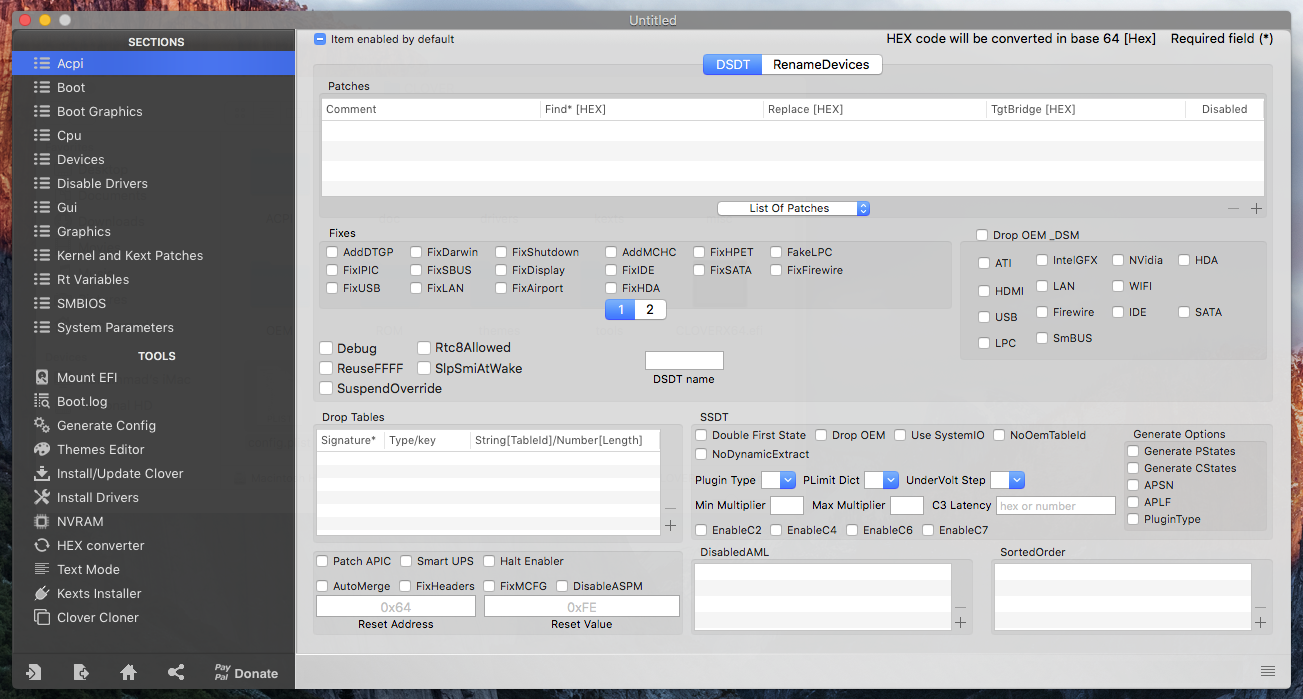The height and width of the screenshot is (699, 1303).
Task: Open the Plugin Type dropdown
Action: [778, 480]
